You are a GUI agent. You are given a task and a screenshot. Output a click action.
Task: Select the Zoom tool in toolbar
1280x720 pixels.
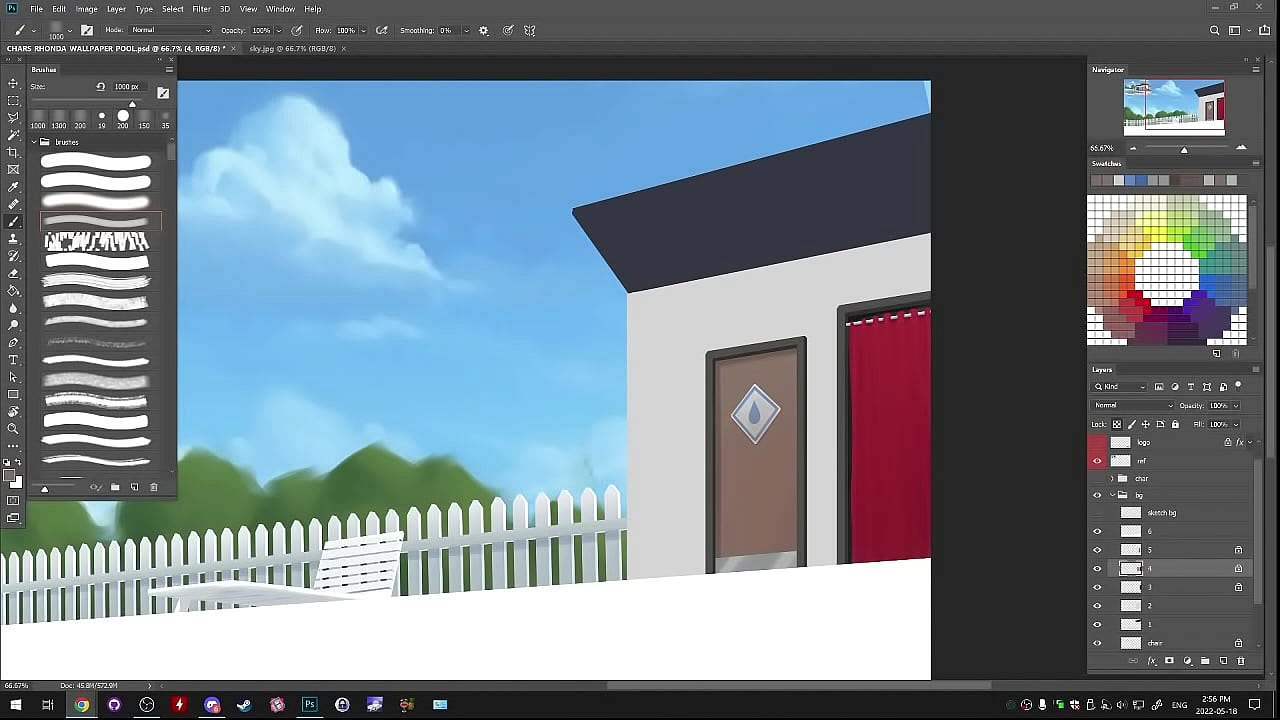[x=13, y=429]
